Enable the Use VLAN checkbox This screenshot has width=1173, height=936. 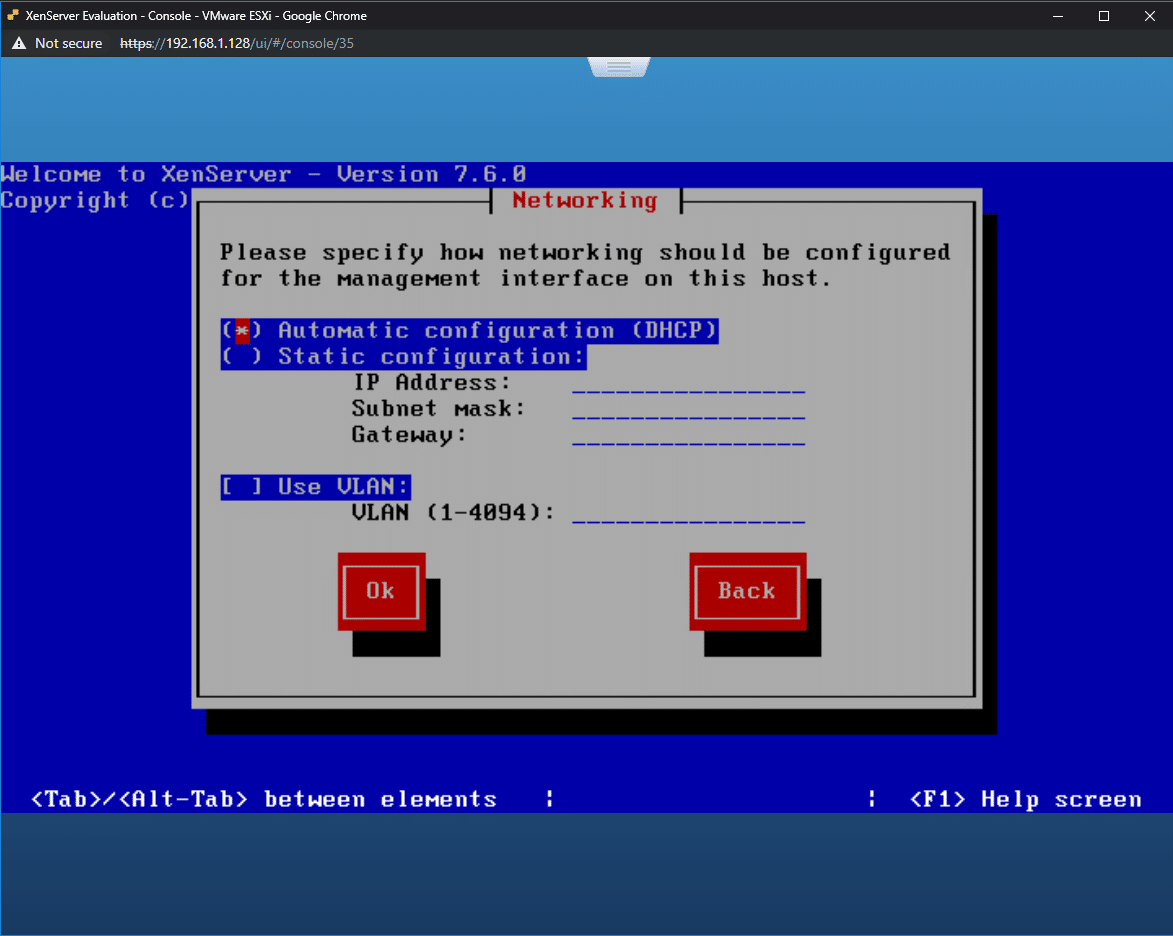pyautogui.click(x=315, y=487)
